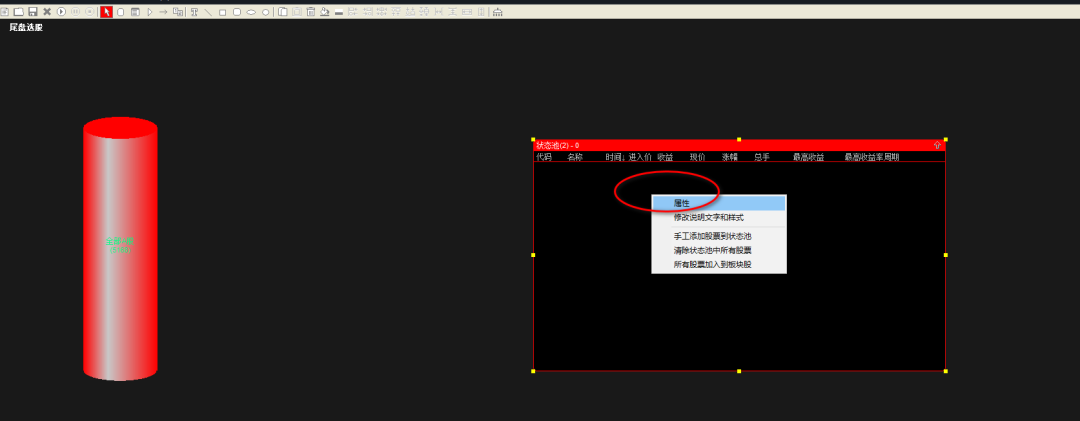Click the pause circle toolbar icon

pos(76,12)
